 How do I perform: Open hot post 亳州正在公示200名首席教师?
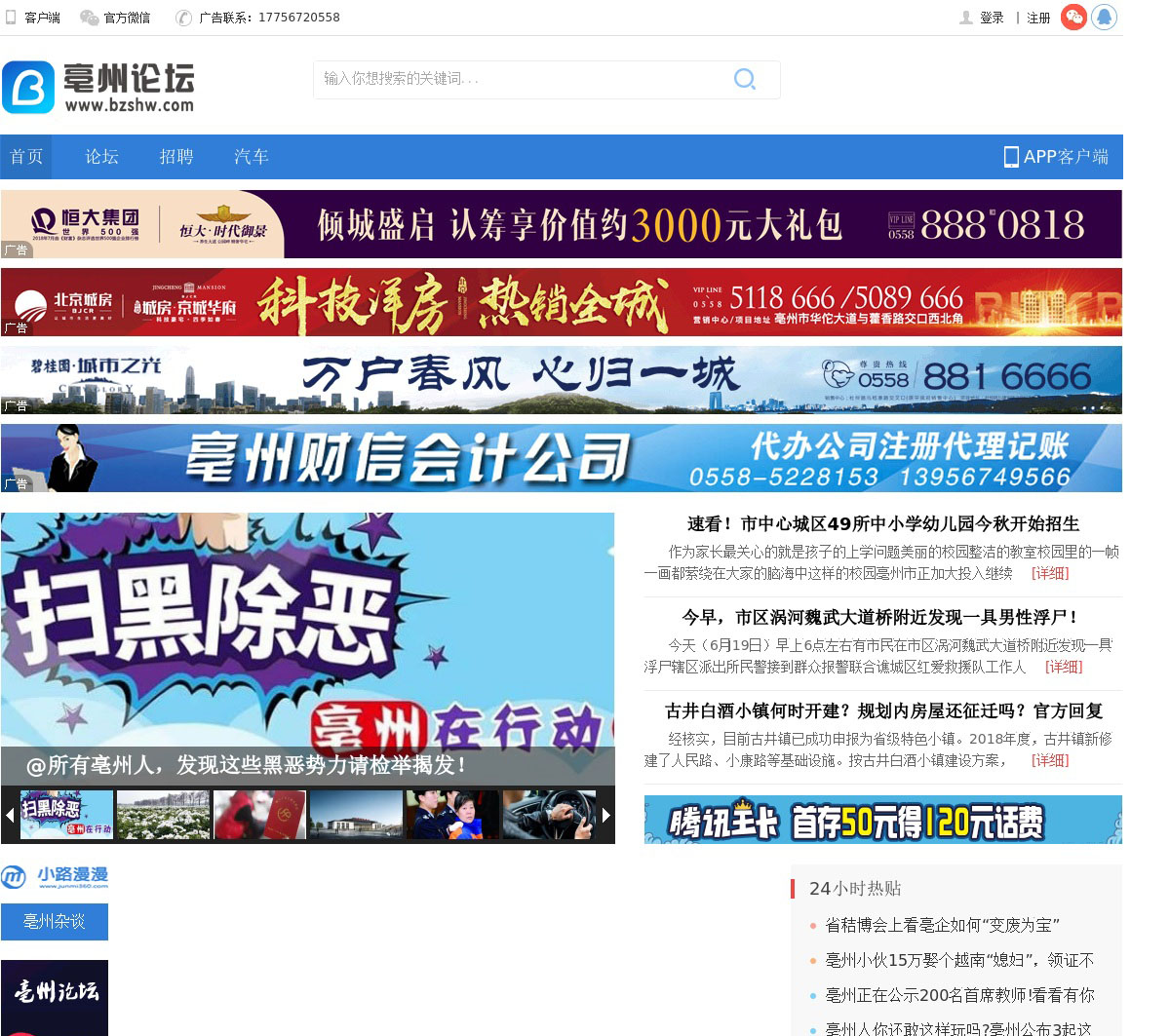pyautogui.click(x=959, y=996)
